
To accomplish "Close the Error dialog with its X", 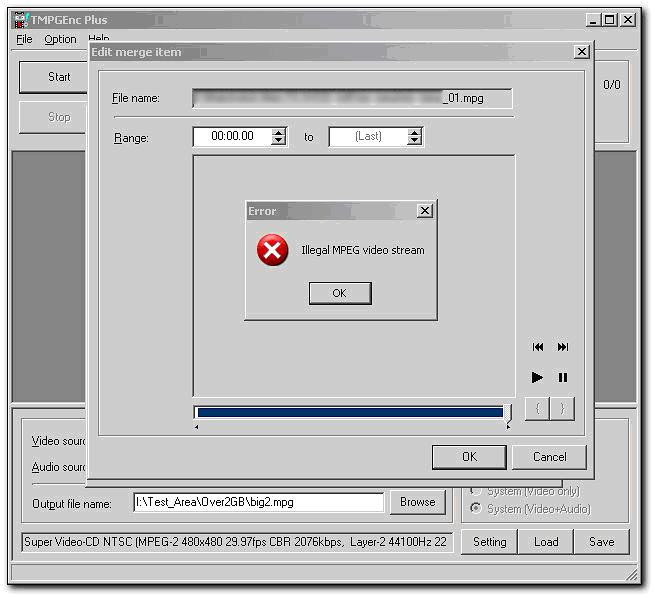I will click(425, 211).
